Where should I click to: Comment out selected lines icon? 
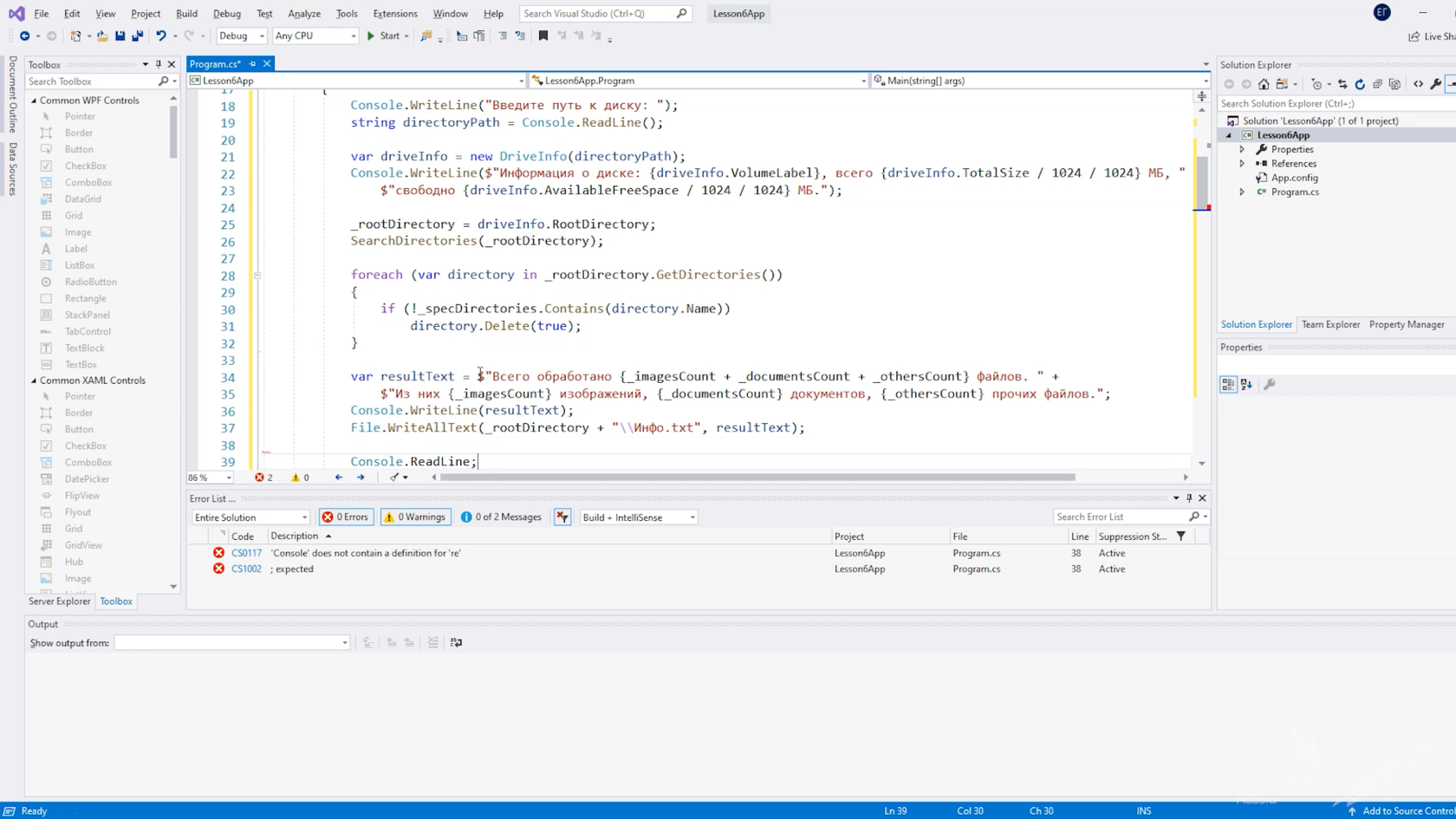click(503, 36)
